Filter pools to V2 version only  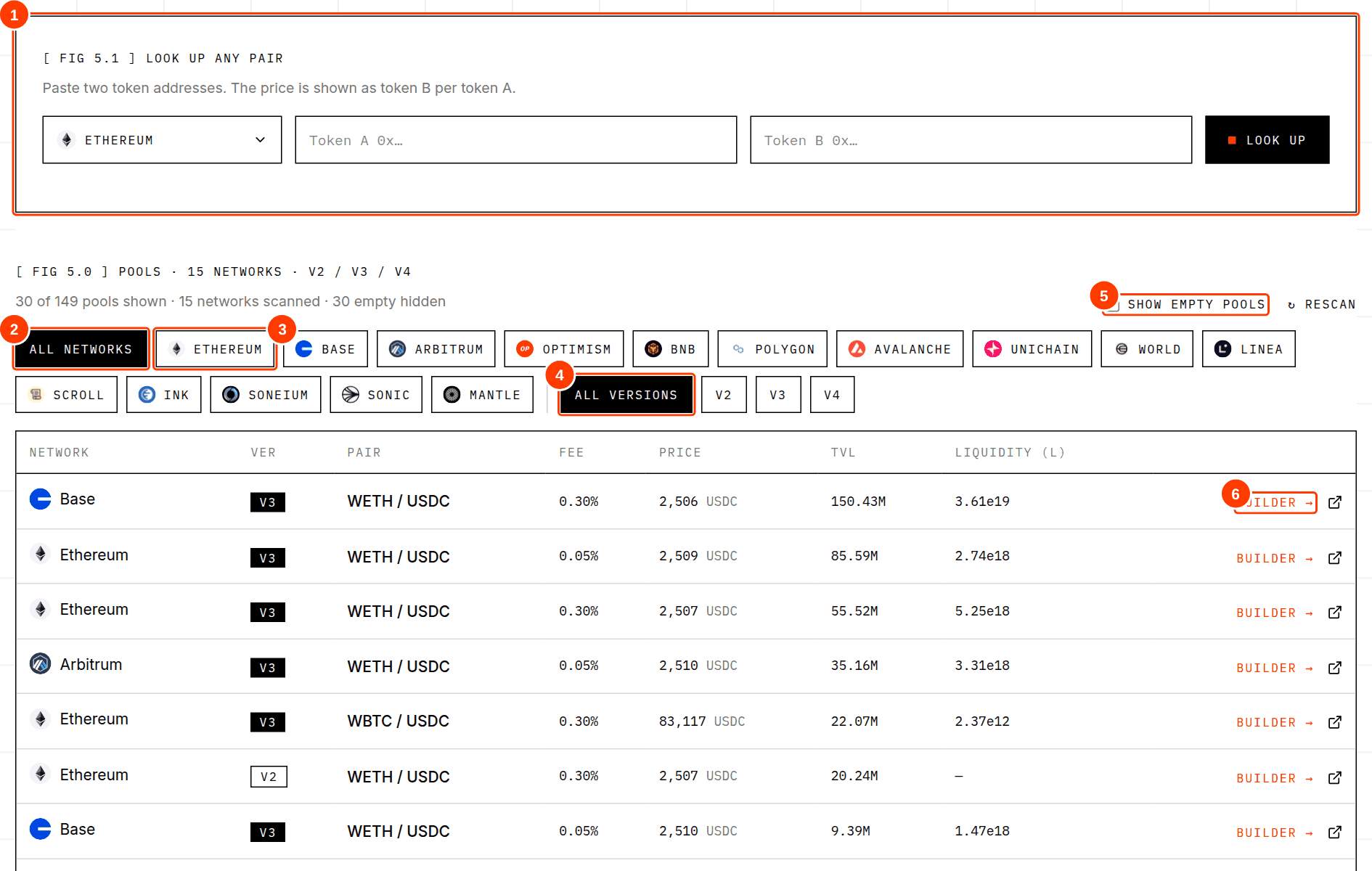point(724,395)
